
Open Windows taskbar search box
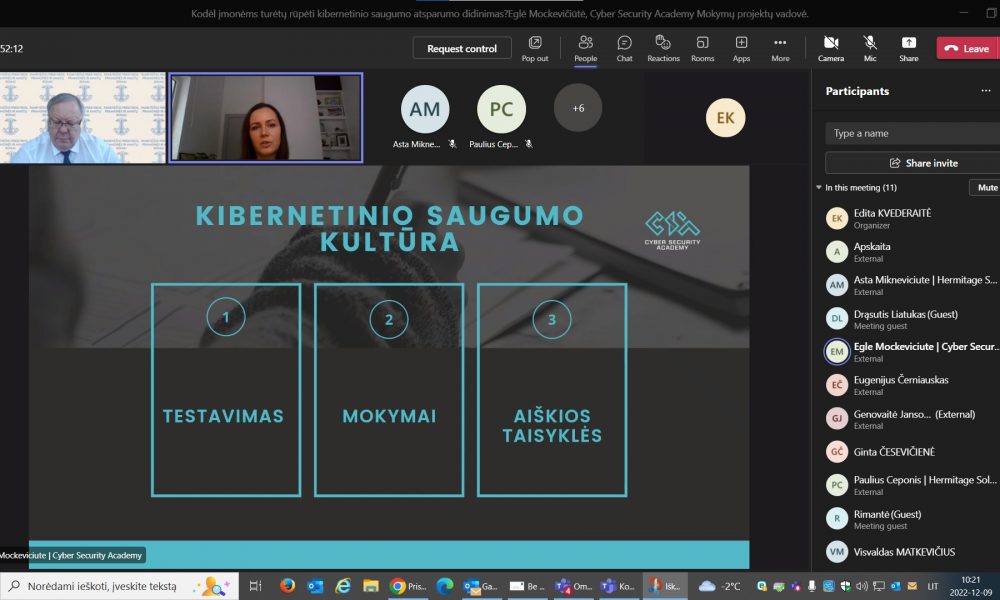tap(119, 586)
